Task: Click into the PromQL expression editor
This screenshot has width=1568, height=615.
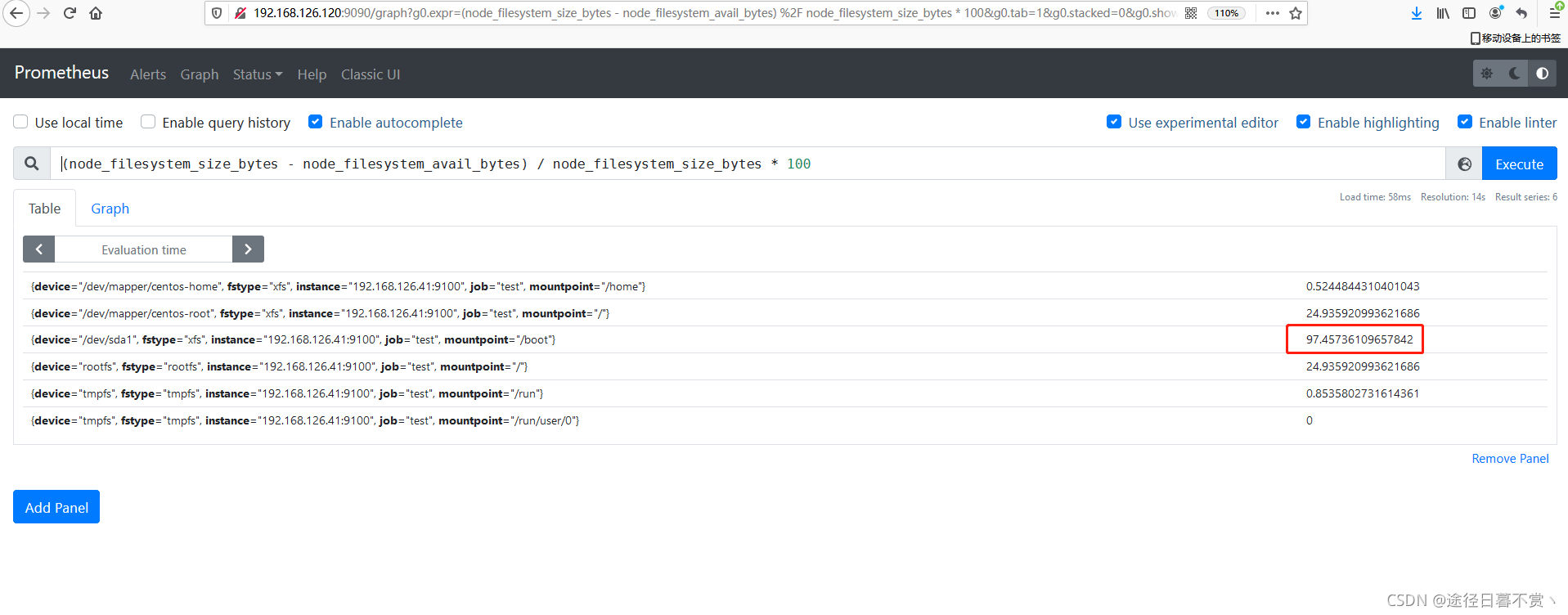Action: (x=748, y=164)
